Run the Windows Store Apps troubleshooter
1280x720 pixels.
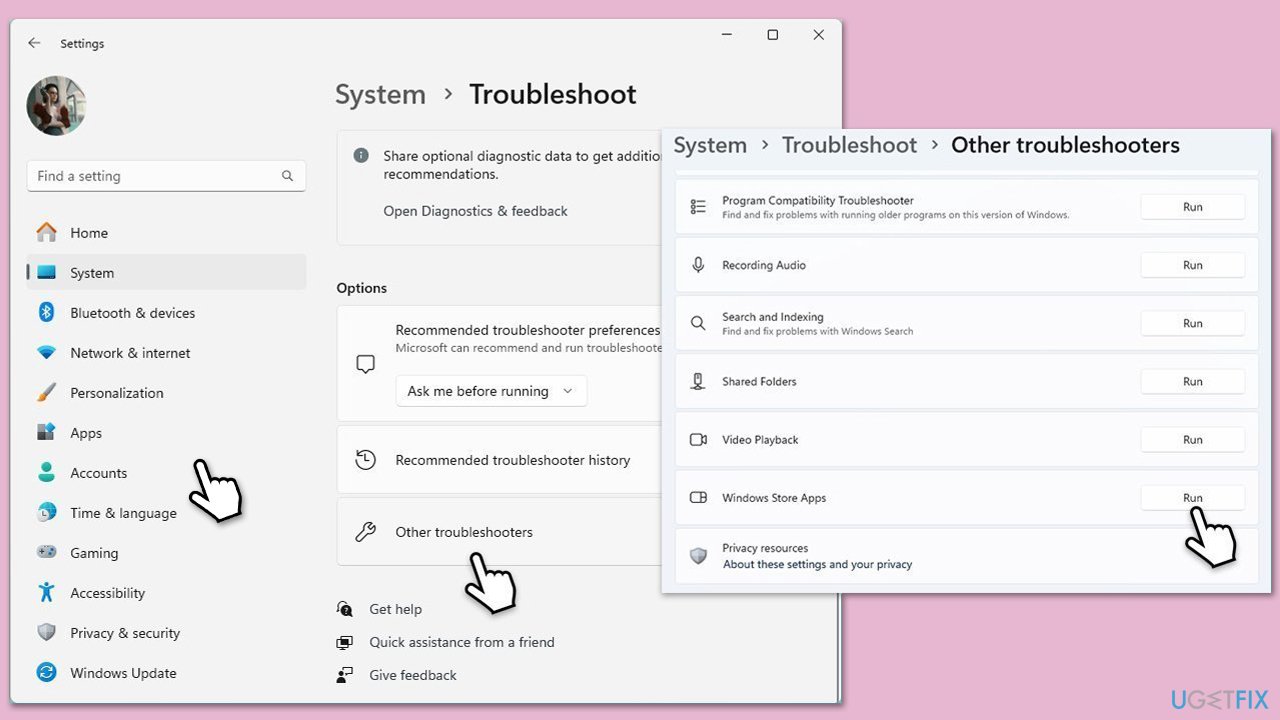click(1193, 497)
